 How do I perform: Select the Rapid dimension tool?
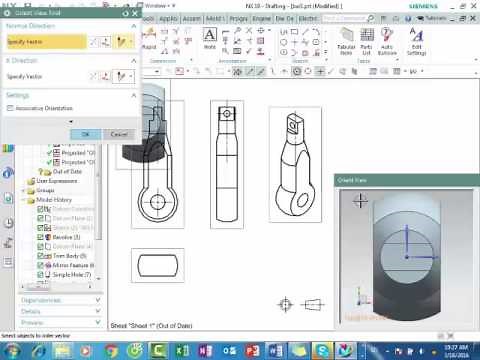click(x=149, y=38)
